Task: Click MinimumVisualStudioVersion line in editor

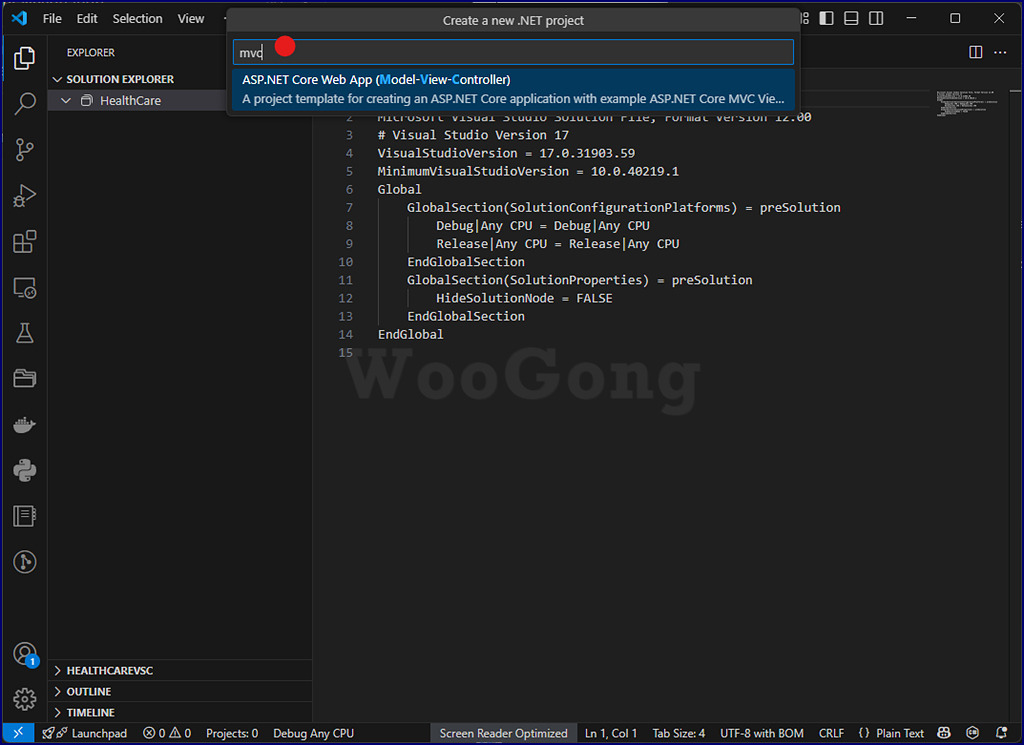Action: 528,171
